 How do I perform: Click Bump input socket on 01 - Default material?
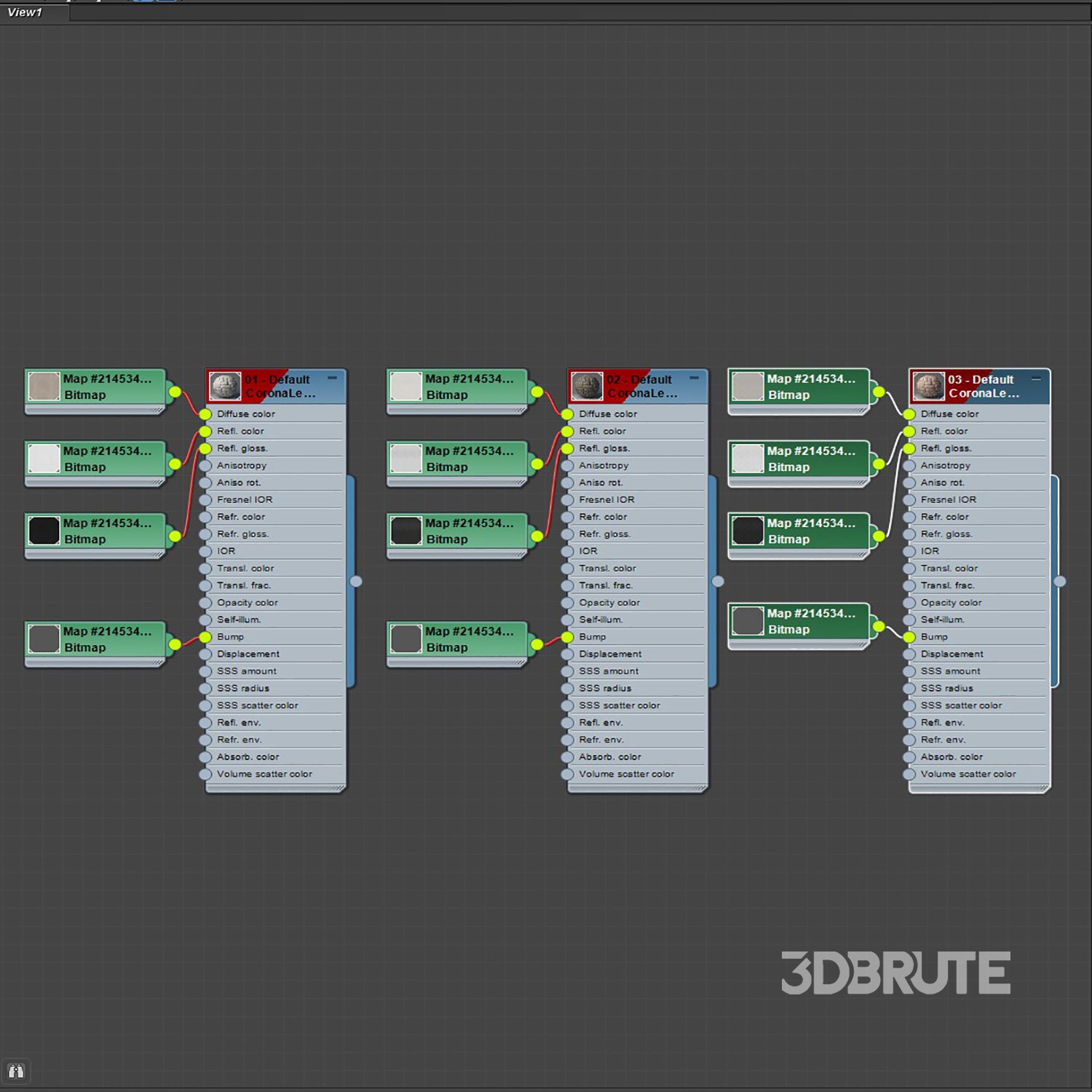tap(206, 637)
